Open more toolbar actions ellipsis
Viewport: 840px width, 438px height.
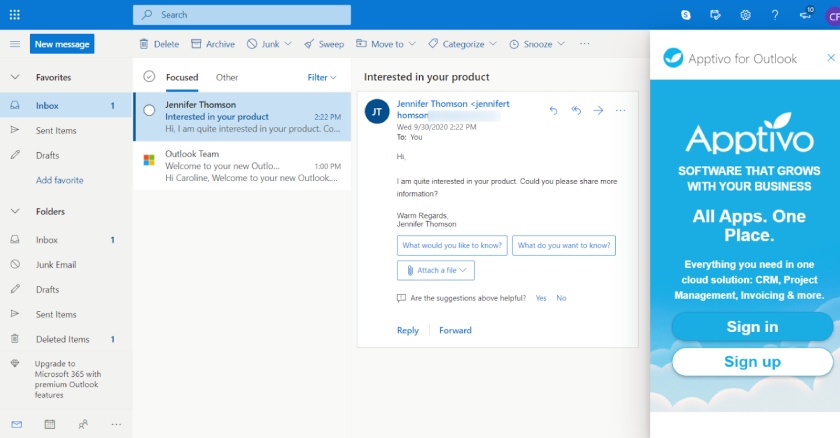tap(584, 44)
